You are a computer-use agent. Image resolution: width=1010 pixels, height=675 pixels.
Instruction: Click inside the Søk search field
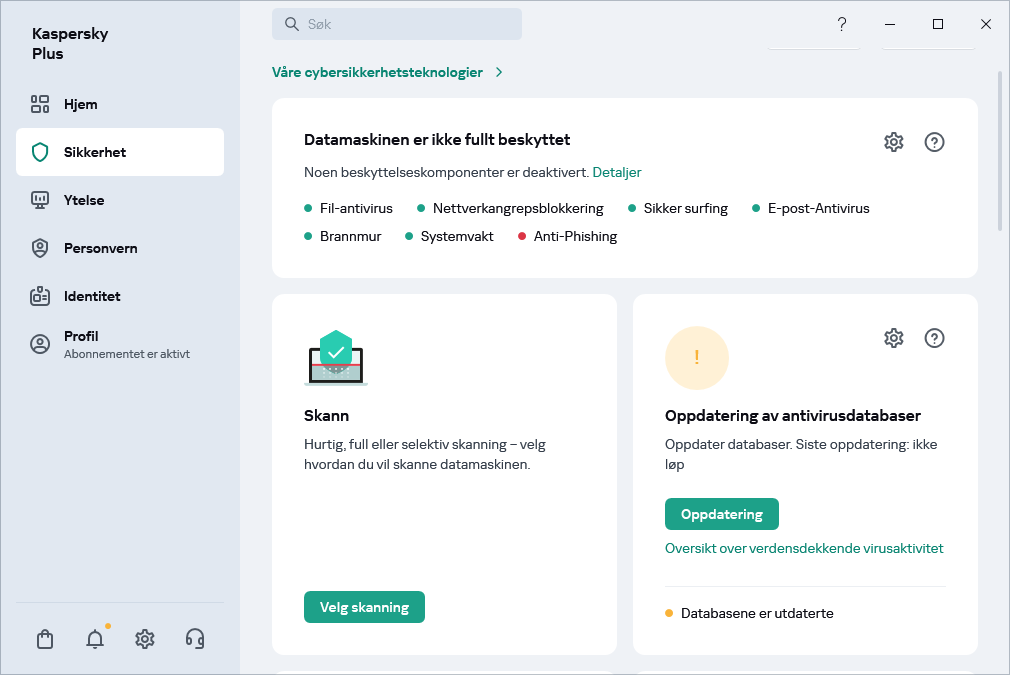point(397,23)
